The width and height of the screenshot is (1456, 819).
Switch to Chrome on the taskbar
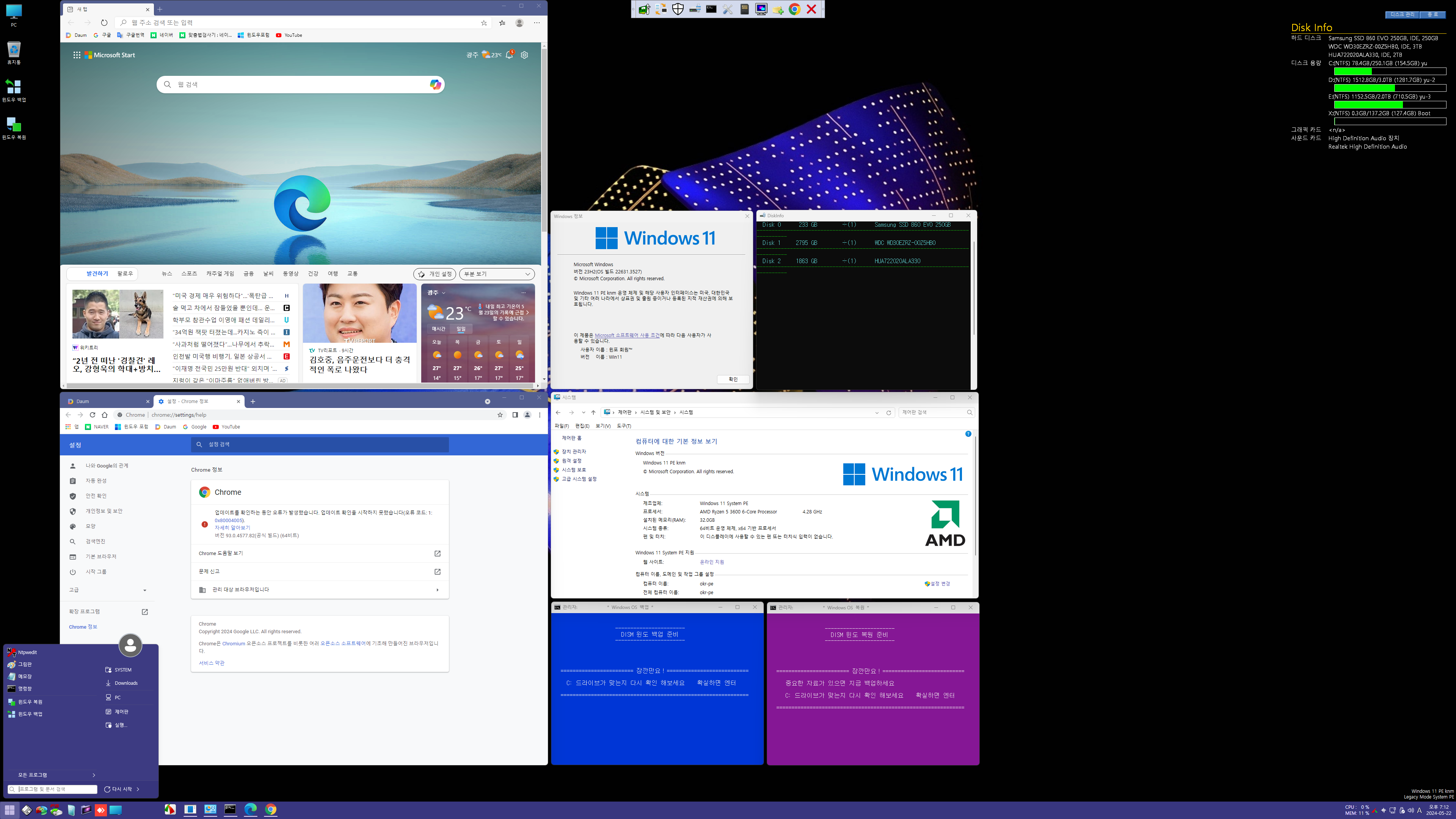click(271, 810)
